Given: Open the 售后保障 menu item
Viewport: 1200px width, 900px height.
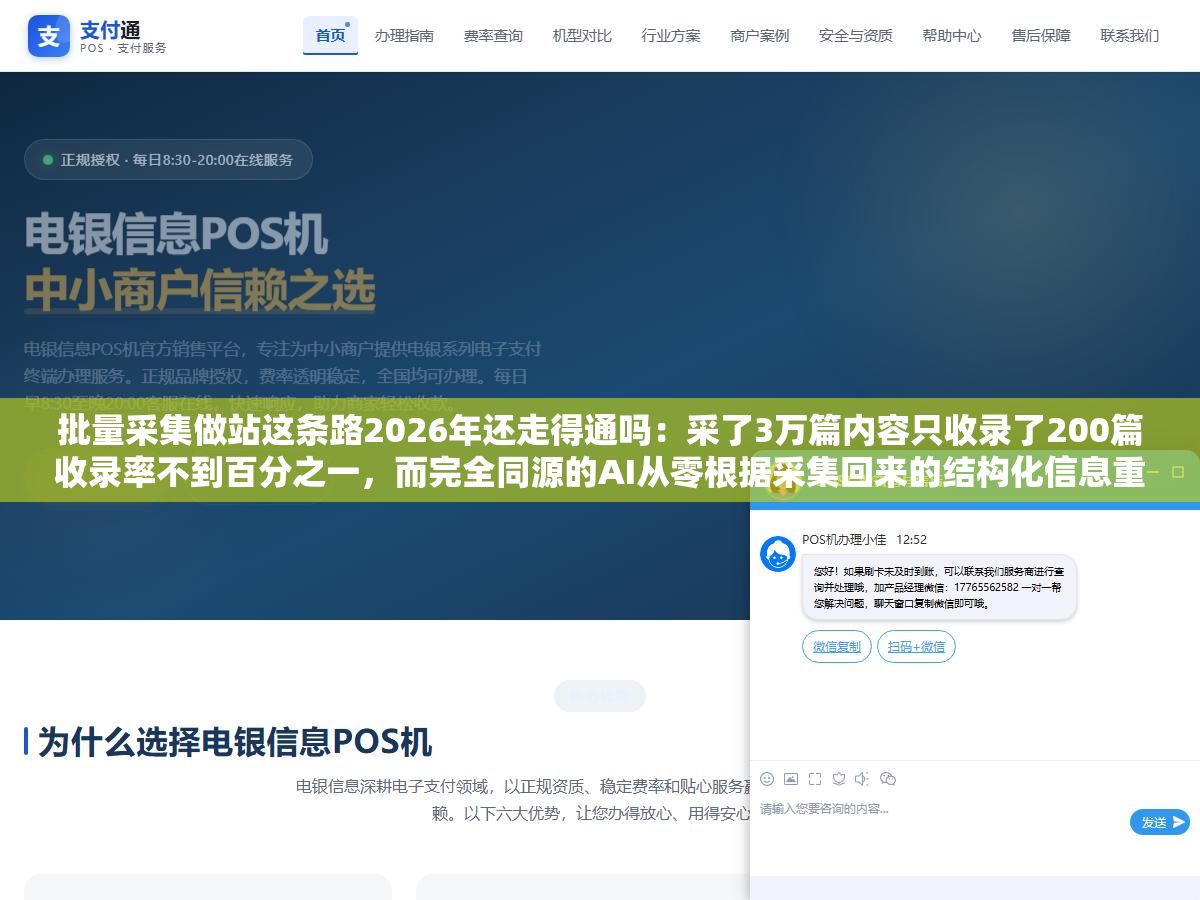Looking at the screenshot, I should coord(1041,35).
